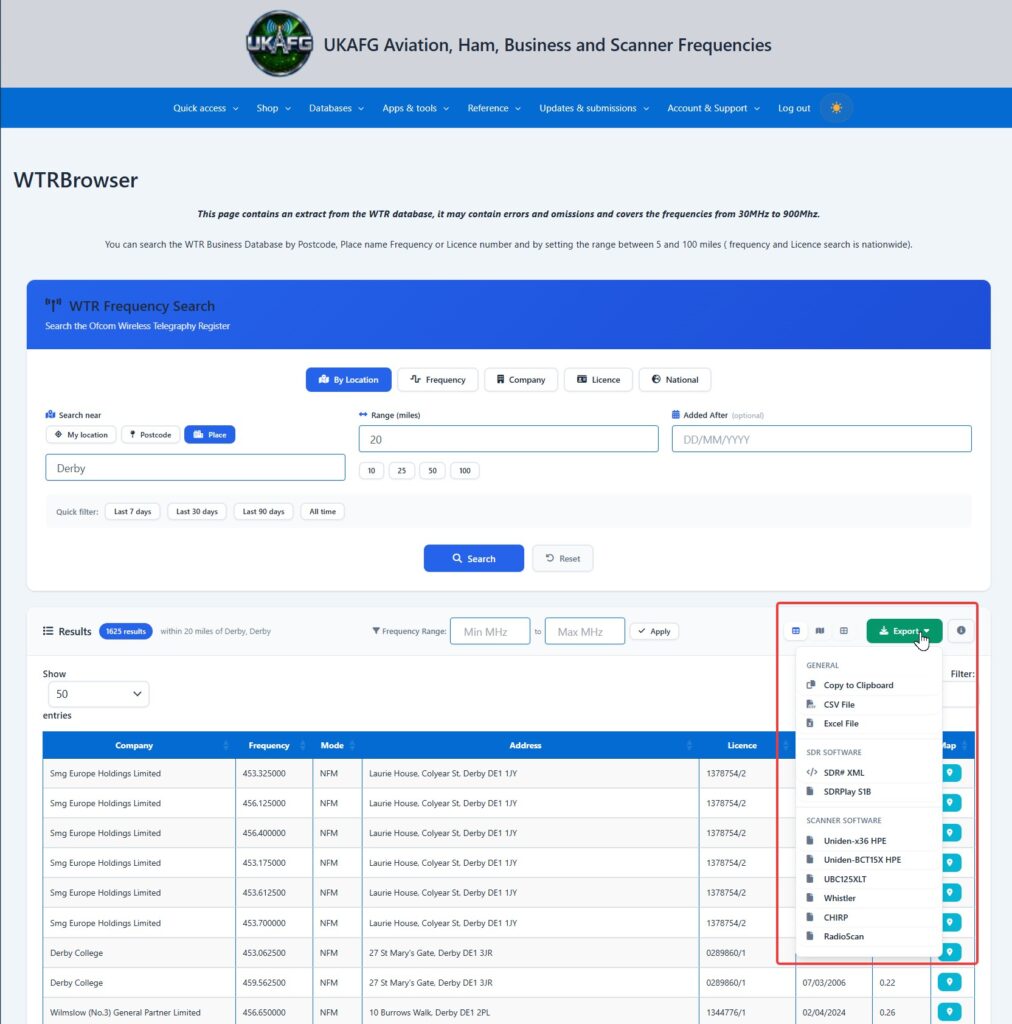Image resolution: width=1012 pixels, height=1024 pixels.
Task: Expand the Databases menu
Action: pyautogui.click(x=336, y=108)
